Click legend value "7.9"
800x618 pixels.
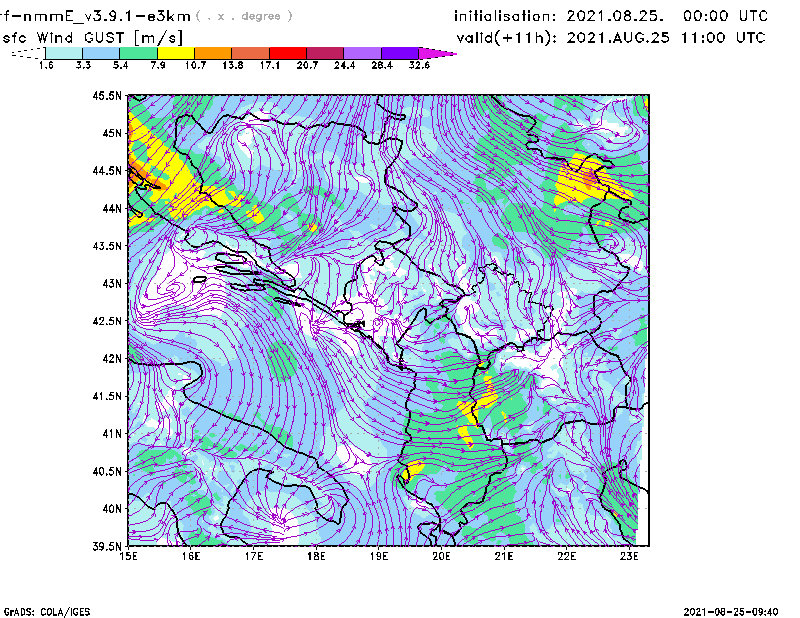158,65
